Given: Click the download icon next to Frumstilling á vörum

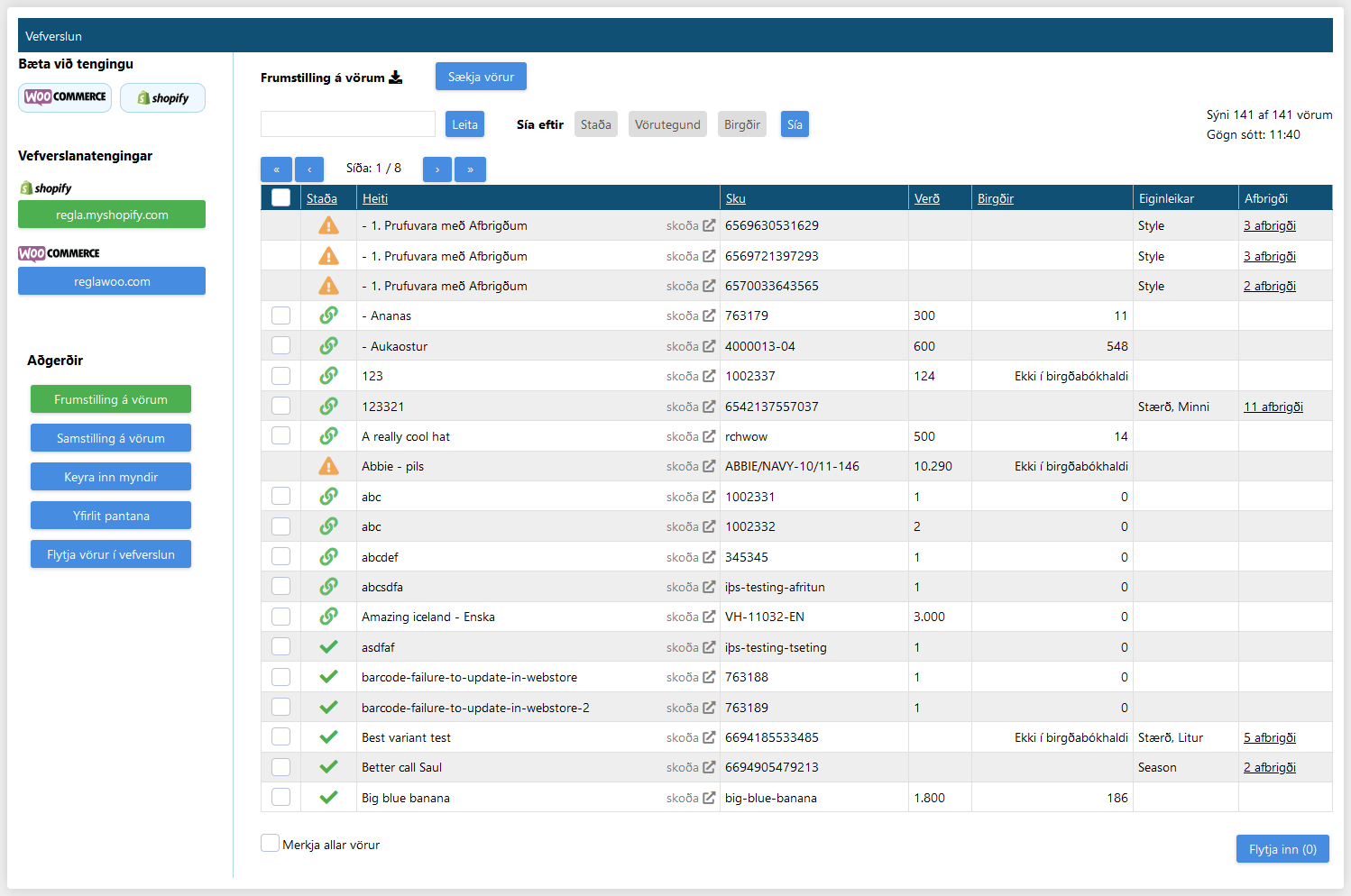Looking at the screenshot, I should pos(395,78).
